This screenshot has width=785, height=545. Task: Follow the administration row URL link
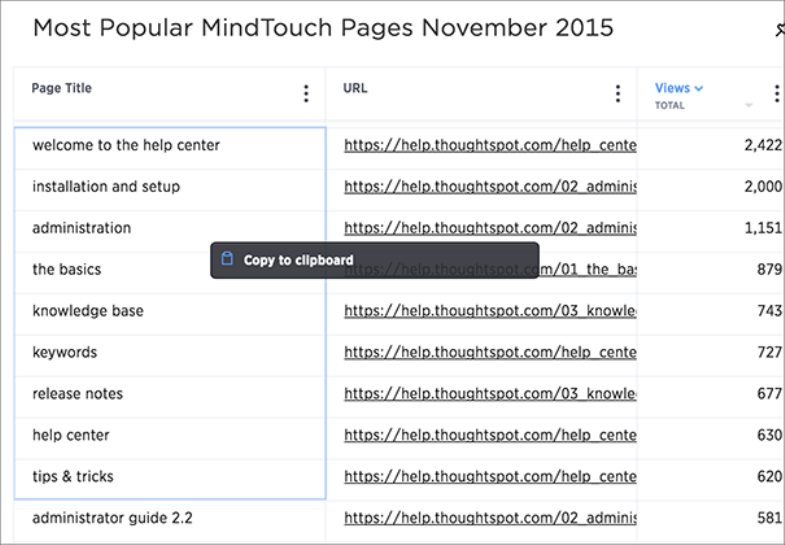click(x=490, y=228)
